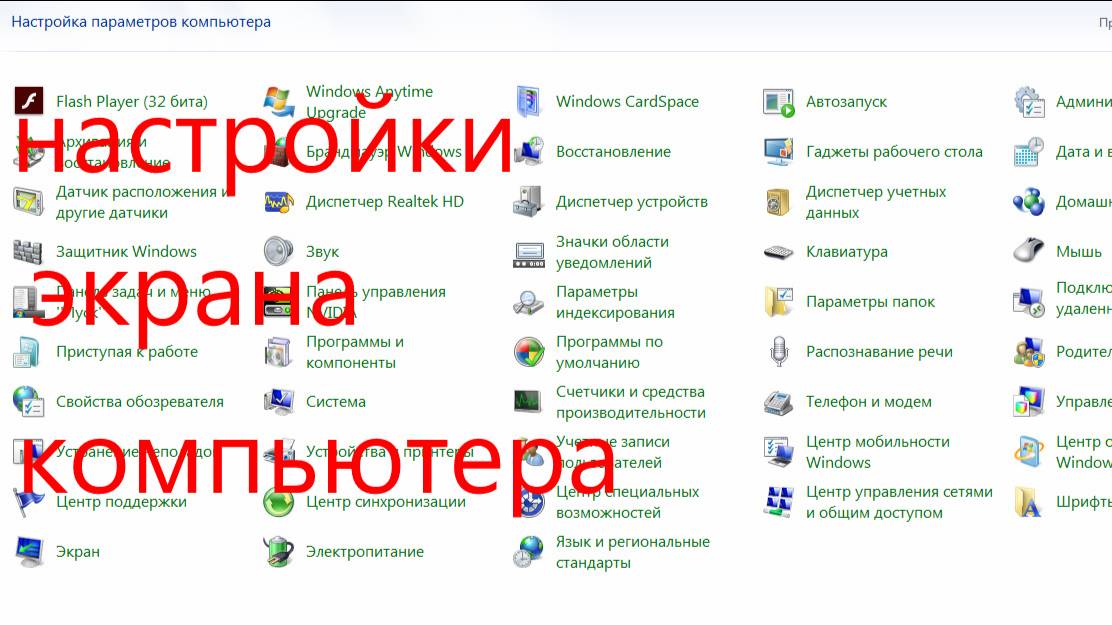This screenshot has height=625, width=1112.
Task: Open the Параметры индексирования icon
Action: pos(529,302)
